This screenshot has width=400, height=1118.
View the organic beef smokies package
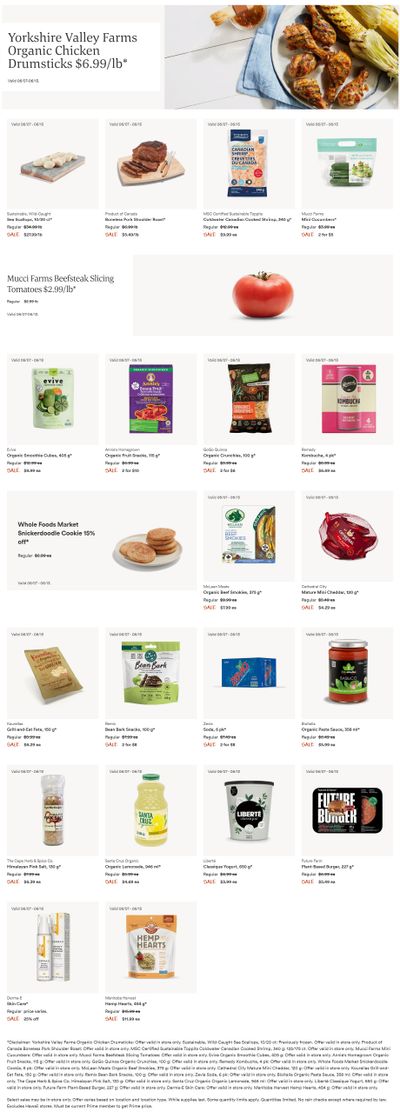248,536
